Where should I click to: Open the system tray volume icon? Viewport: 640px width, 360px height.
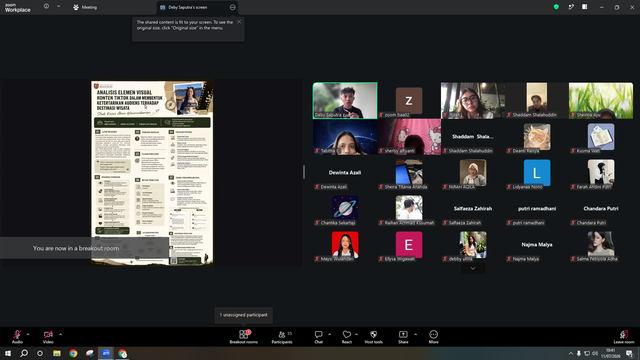click(595, 353)
